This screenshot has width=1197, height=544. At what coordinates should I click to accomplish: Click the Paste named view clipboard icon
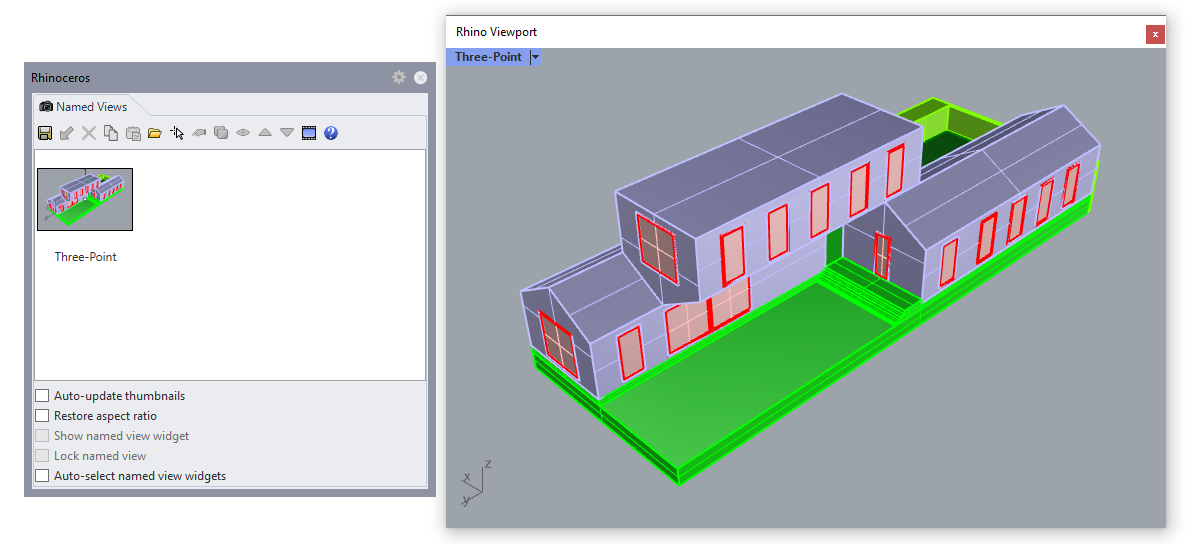point(133,133)
